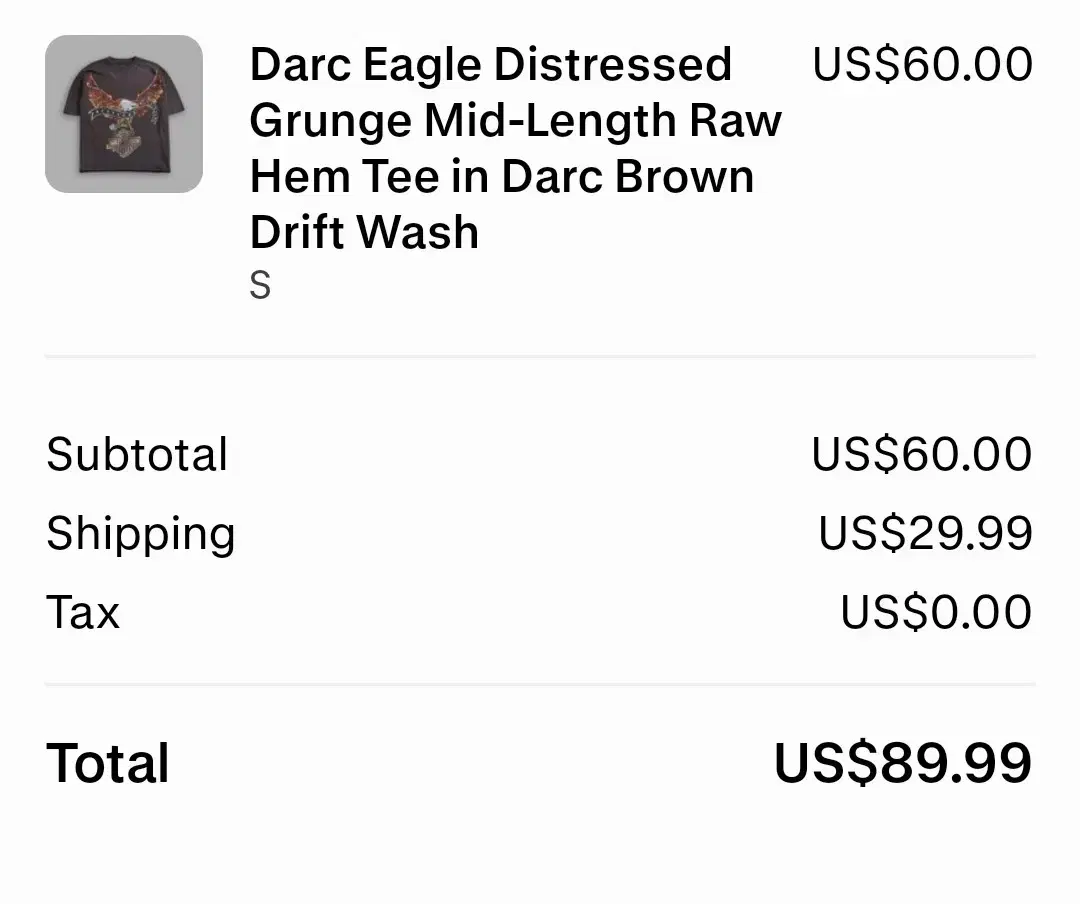The image size is (1080, 904).
Task: Click the words Drift Wash in title
Action: (364, 232)
